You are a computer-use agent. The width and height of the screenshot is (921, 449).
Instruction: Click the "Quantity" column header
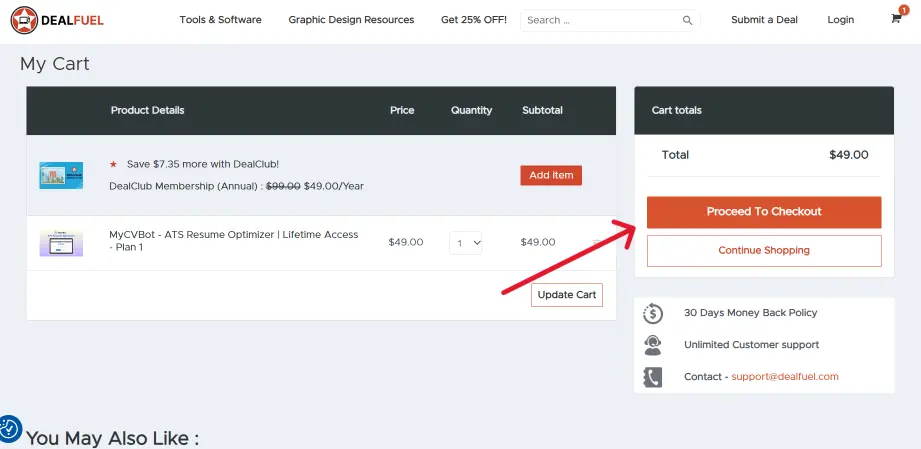[472, 110]
